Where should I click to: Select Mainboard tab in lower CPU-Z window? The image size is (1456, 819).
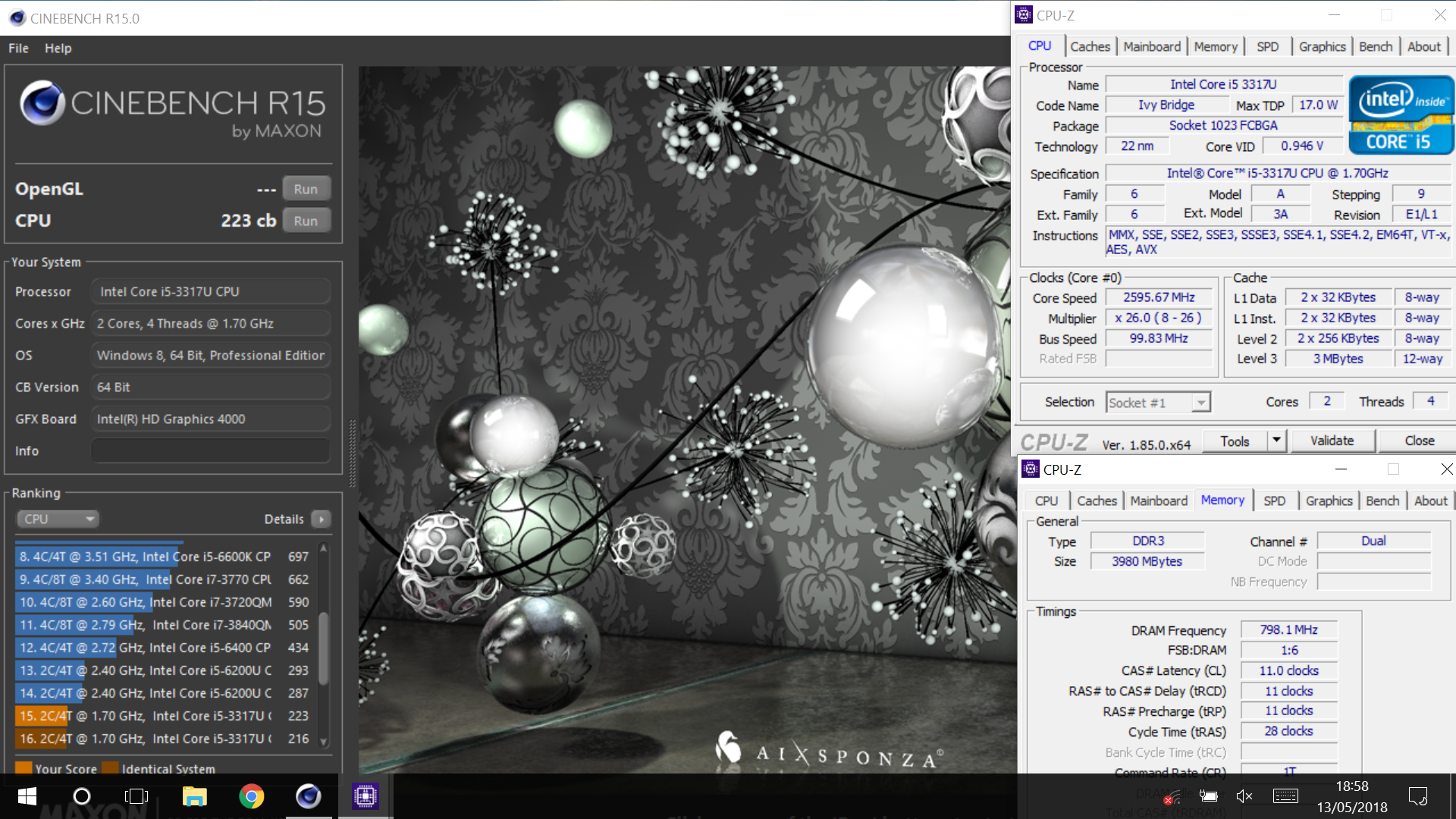[1158, 500]
